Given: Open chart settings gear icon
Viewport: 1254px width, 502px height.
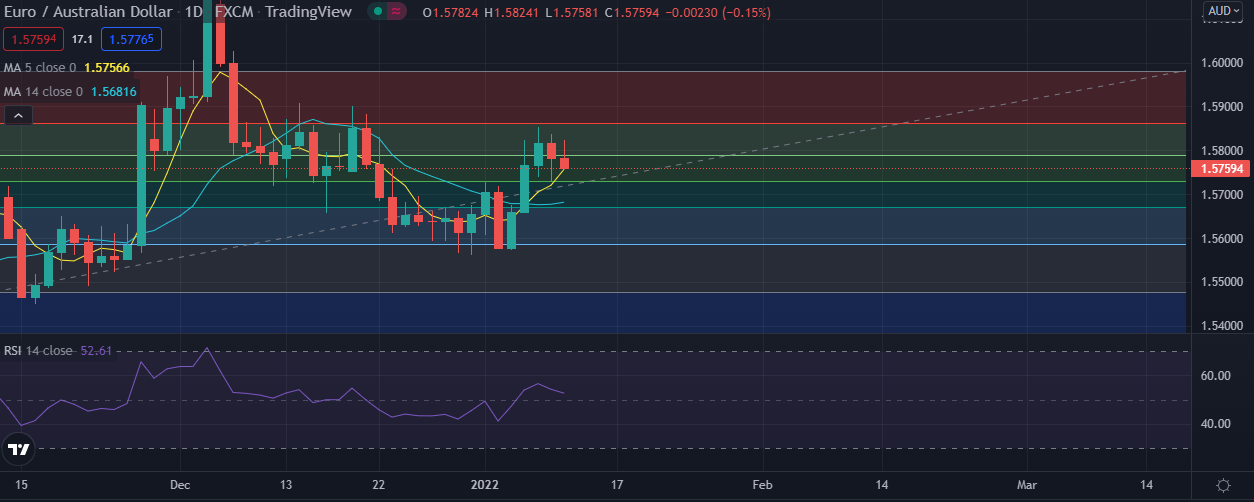Looking at the screenshot, I should (x=1222, y=484).
